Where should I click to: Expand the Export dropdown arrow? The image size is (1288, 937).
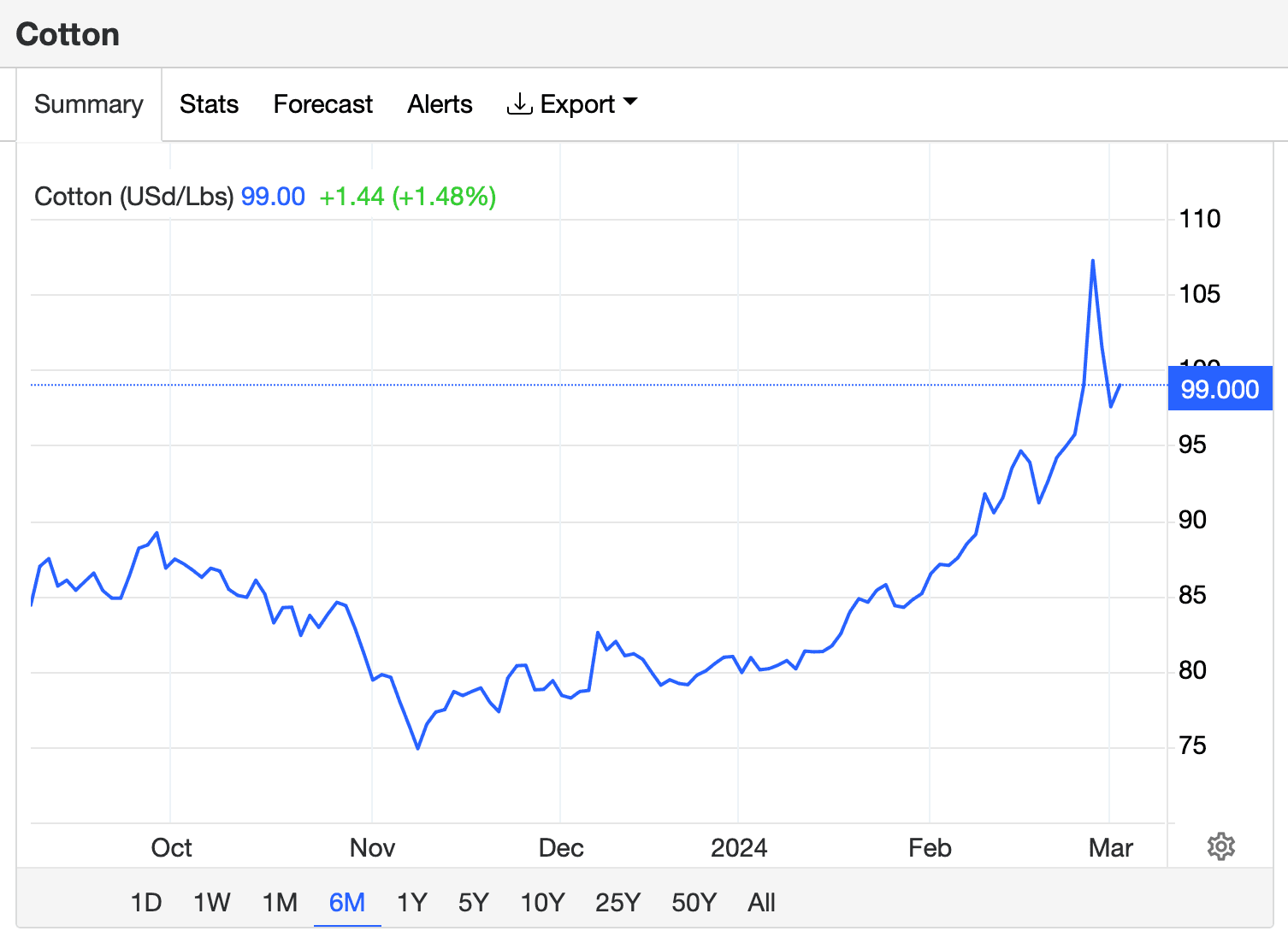coord(631,102)
